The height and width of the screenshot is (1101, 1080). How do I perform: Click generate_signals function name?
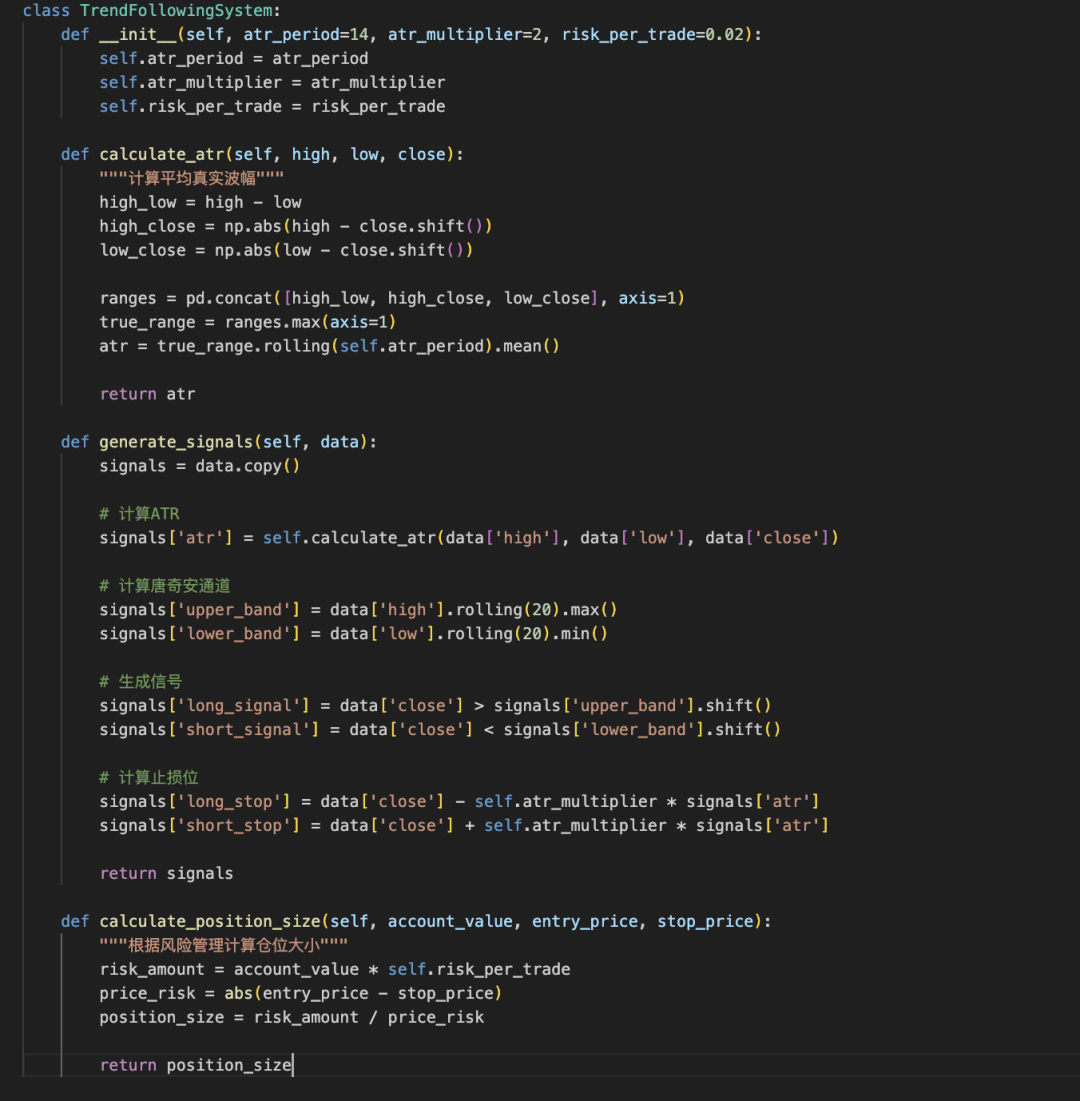click(x=176, y=442)
